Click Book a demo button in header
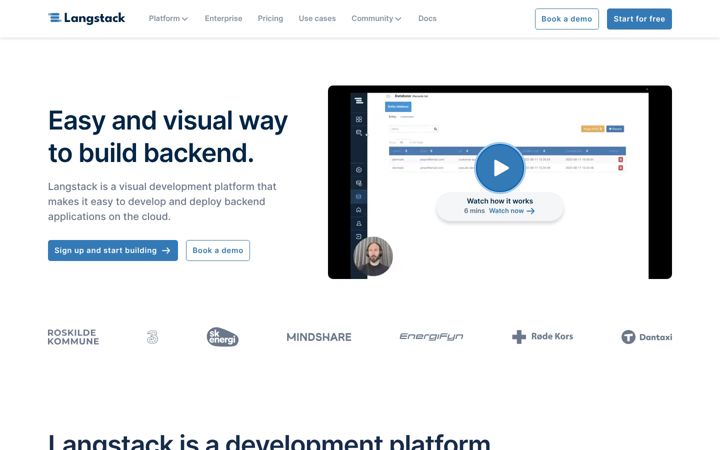Image resolution: width=720 pixels, height=450 pixels. coord(567,19)
